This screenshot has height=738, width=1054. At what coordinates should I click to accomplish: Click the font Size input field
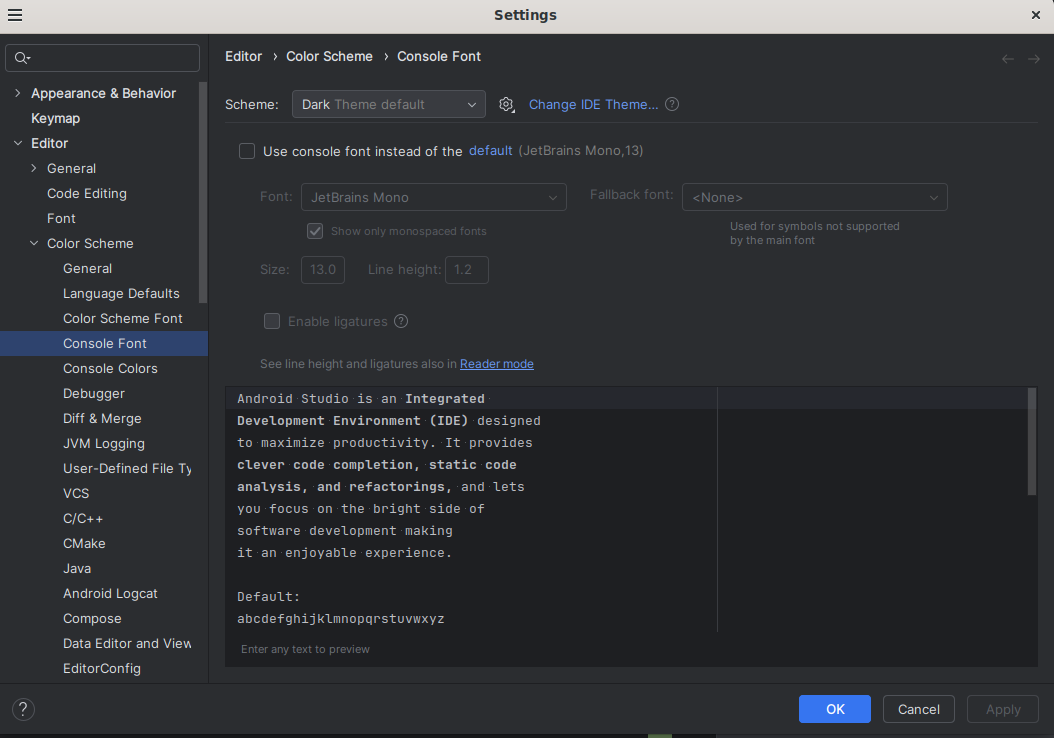pos(323,270)
